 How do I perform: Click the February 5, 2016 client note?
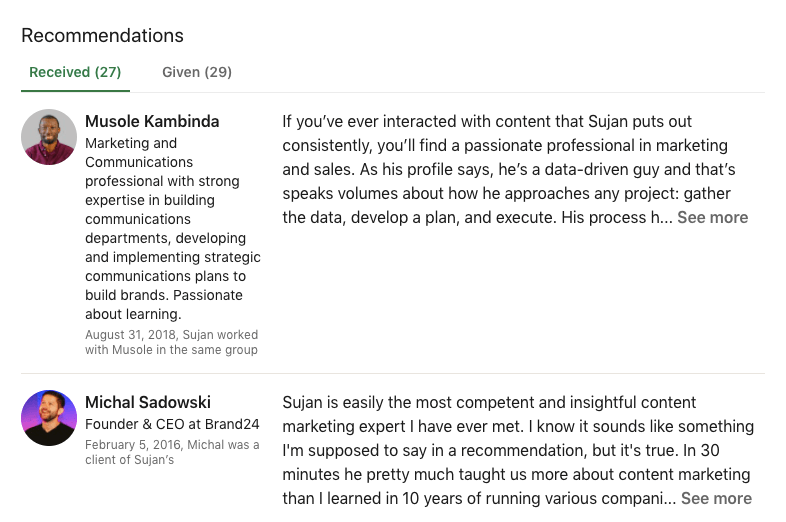coord(172,445)
